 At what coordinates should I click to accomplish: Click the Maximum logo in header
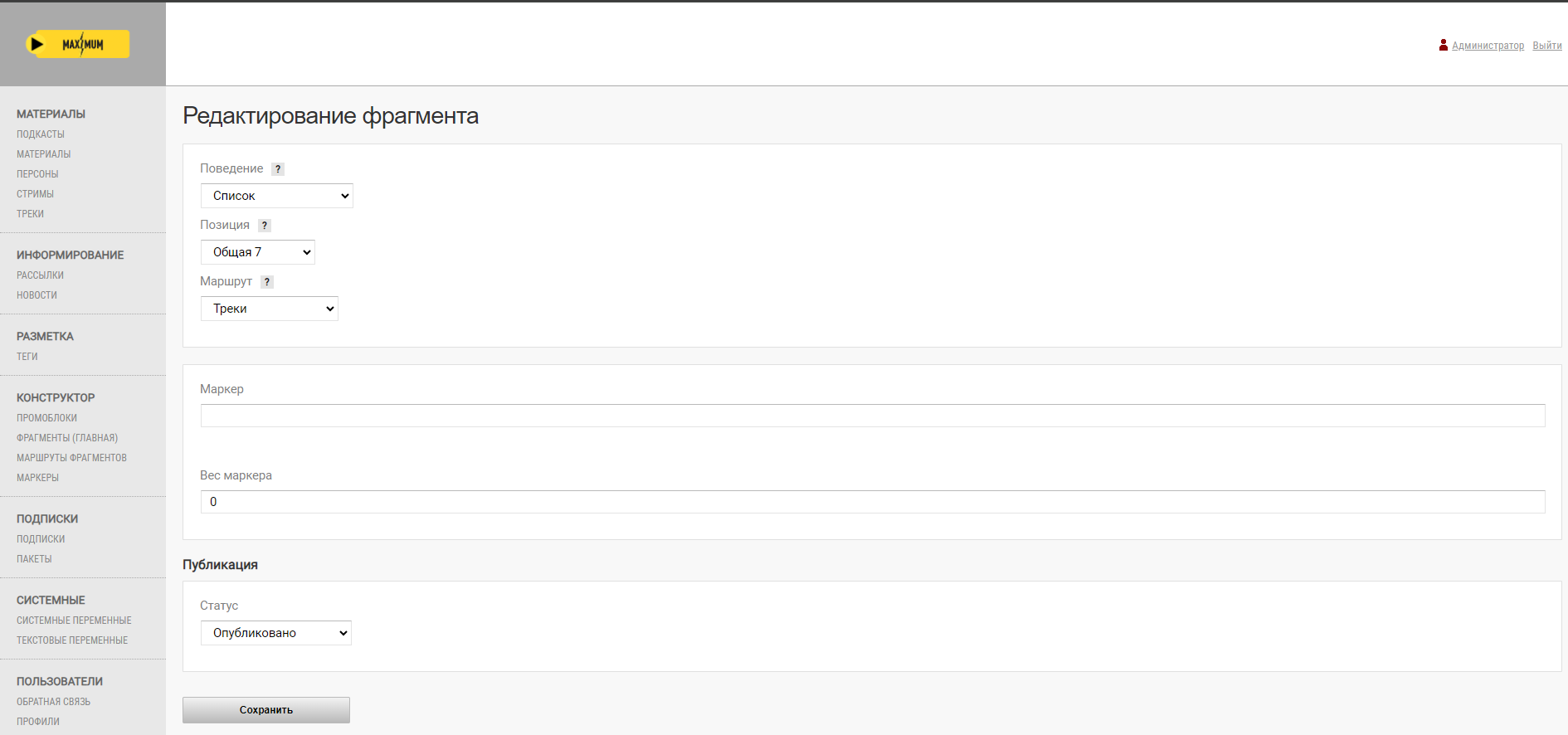coord(78,44)
